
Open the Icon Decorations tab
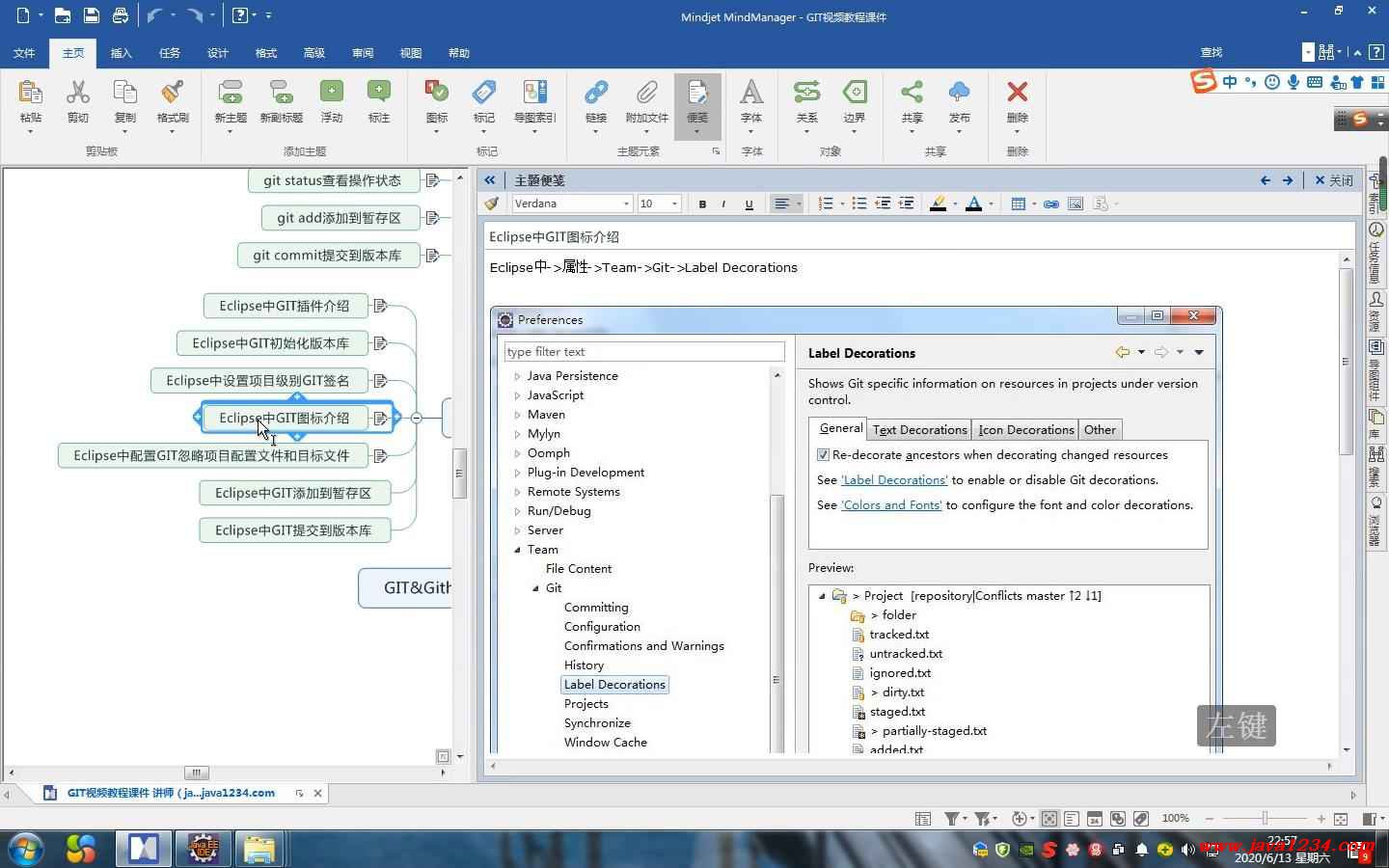pyautogui.click(x=1026, y=430)
